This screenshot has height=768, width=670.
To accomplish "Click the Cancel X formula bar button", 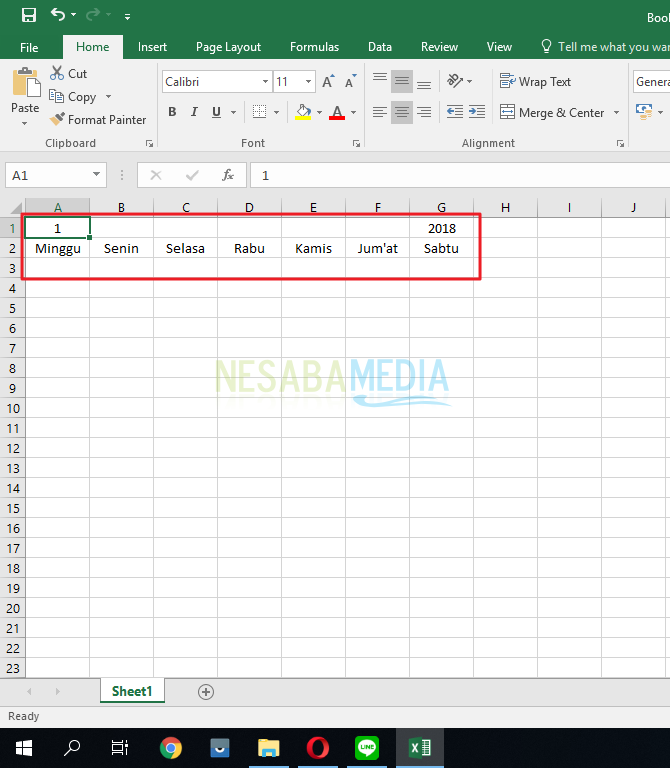I will 156,175.
